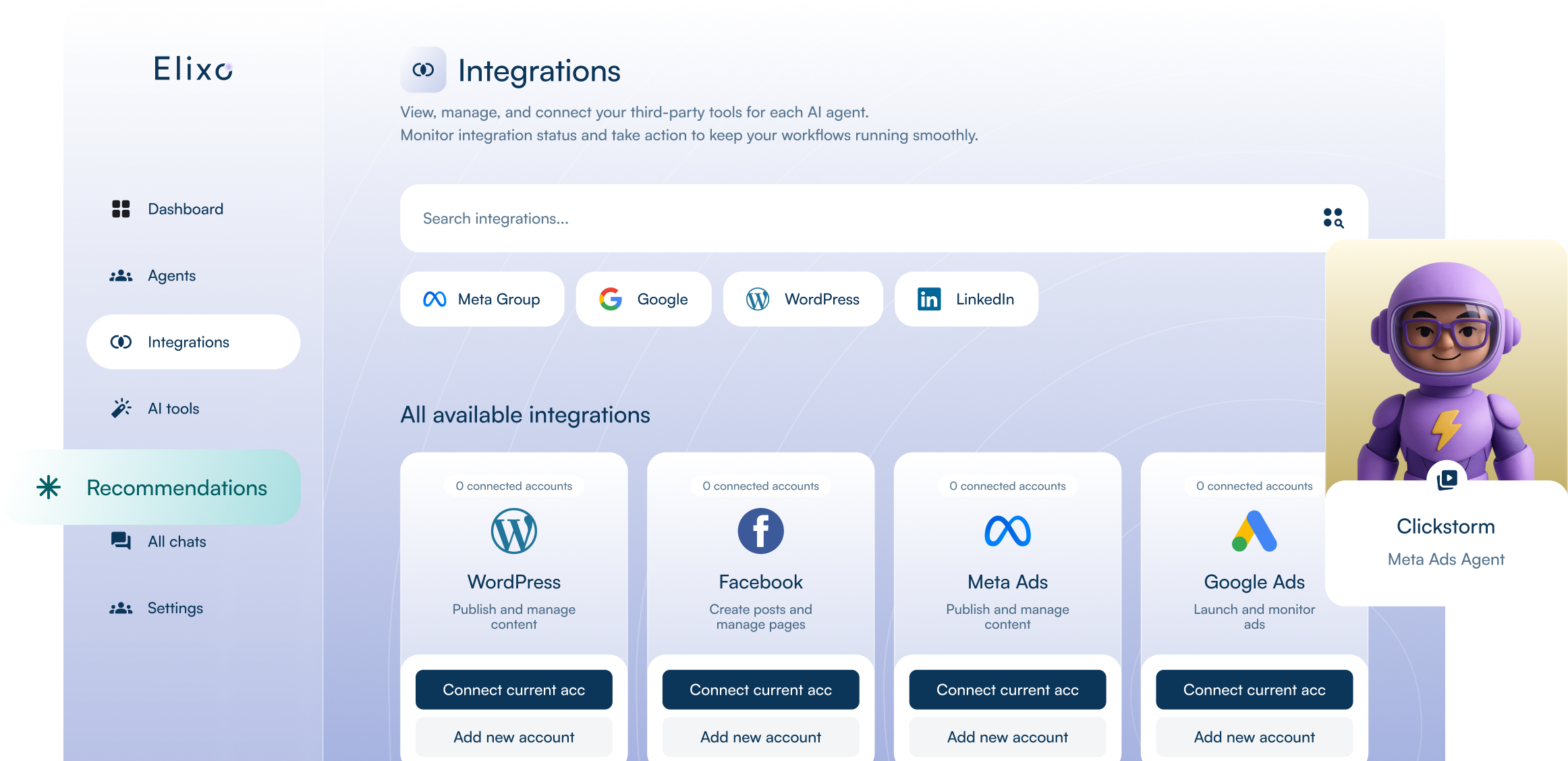
Task: Click the Elixo logo
Action: click(192, 69)
